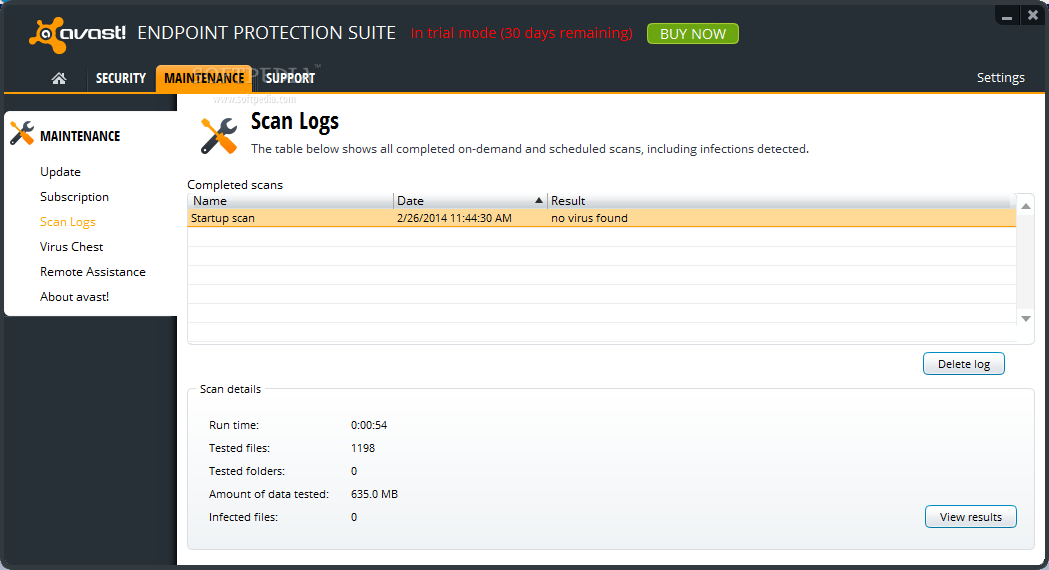Viewport: 1049px width, 570px height.
Task: Click the View results button
Action: point(971,516)
